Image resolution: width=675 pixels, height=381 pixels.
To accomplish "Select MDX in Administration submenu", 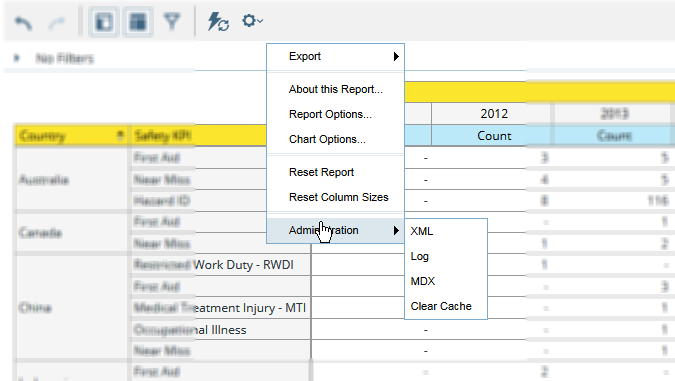I will [446, 281].
